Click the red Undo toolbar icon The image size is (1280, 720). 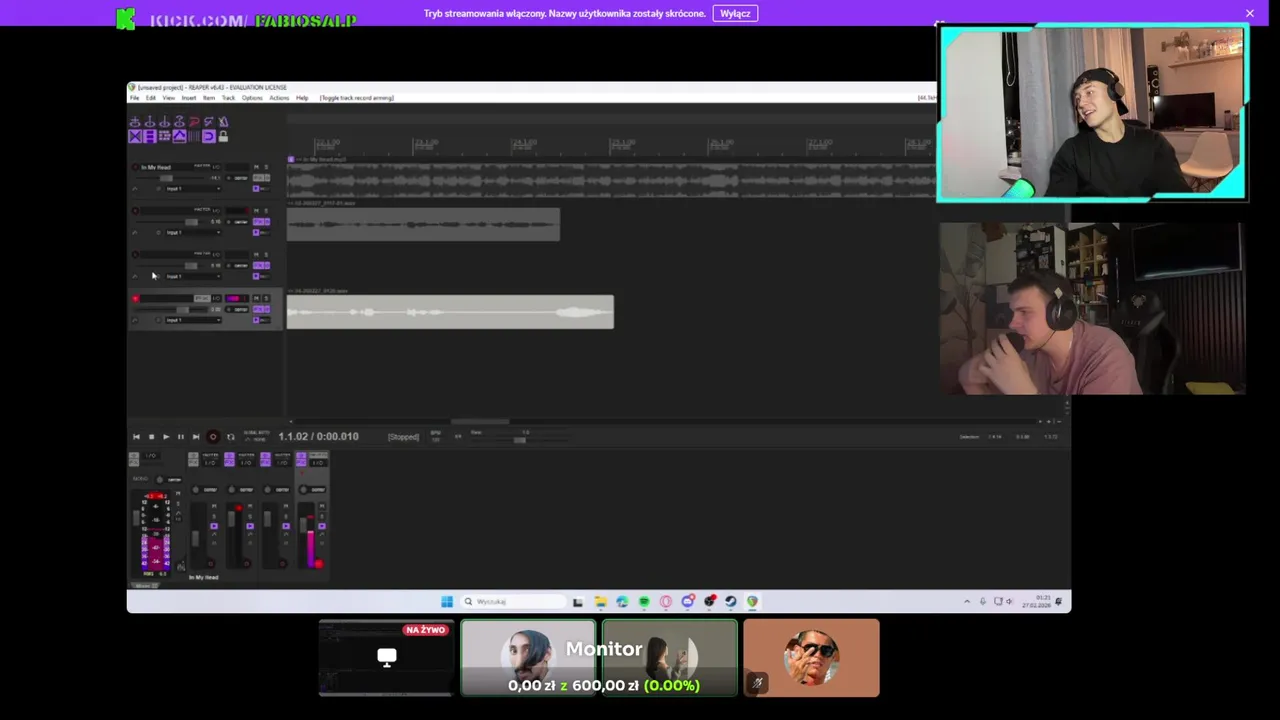(x=194, y=122)
